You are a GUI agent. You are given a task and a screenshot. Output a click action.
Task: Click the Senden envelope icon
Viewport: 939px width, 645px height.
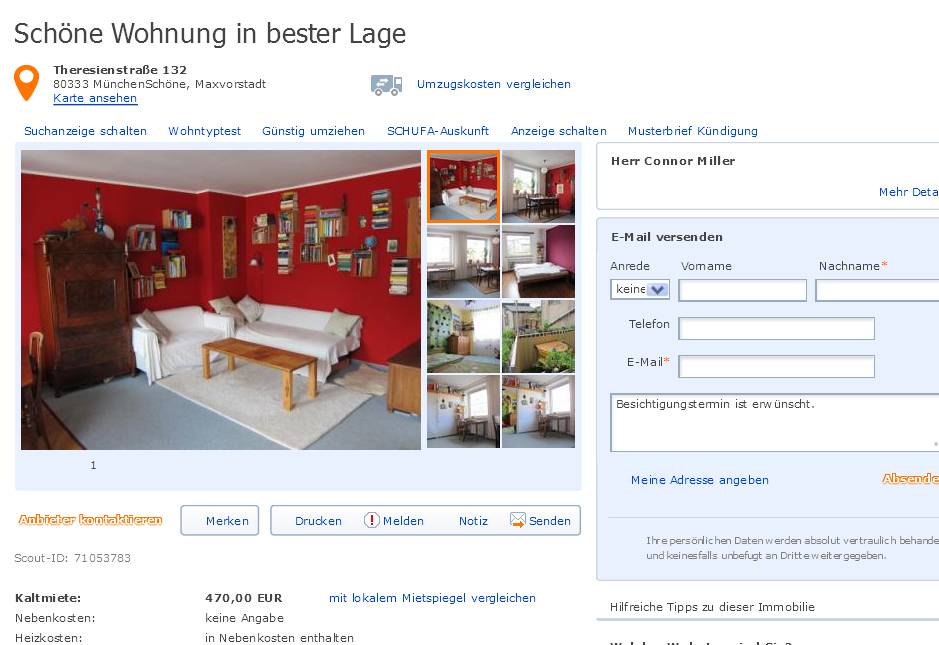517,520
